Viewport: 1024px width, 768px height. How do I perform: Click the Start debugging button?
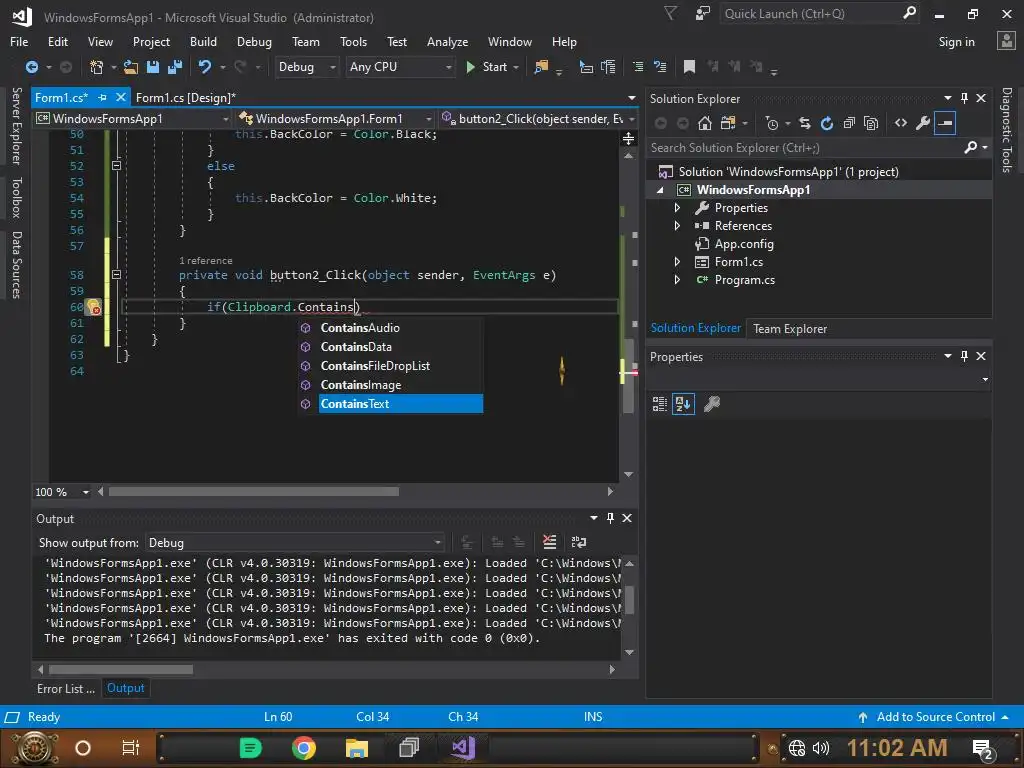pos(487,67)
